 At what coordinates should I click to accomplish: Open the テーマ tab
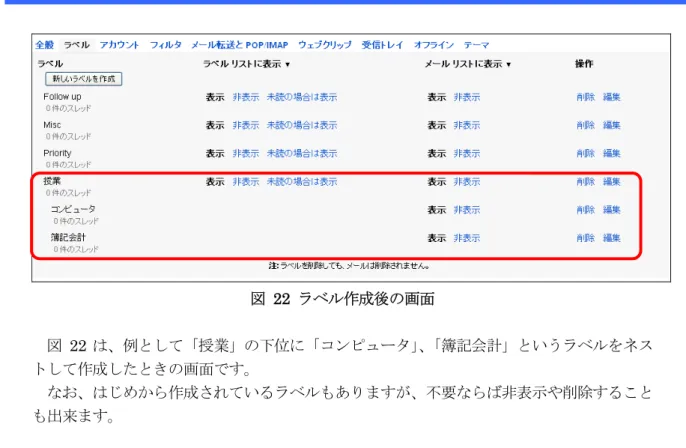[476, 45]
